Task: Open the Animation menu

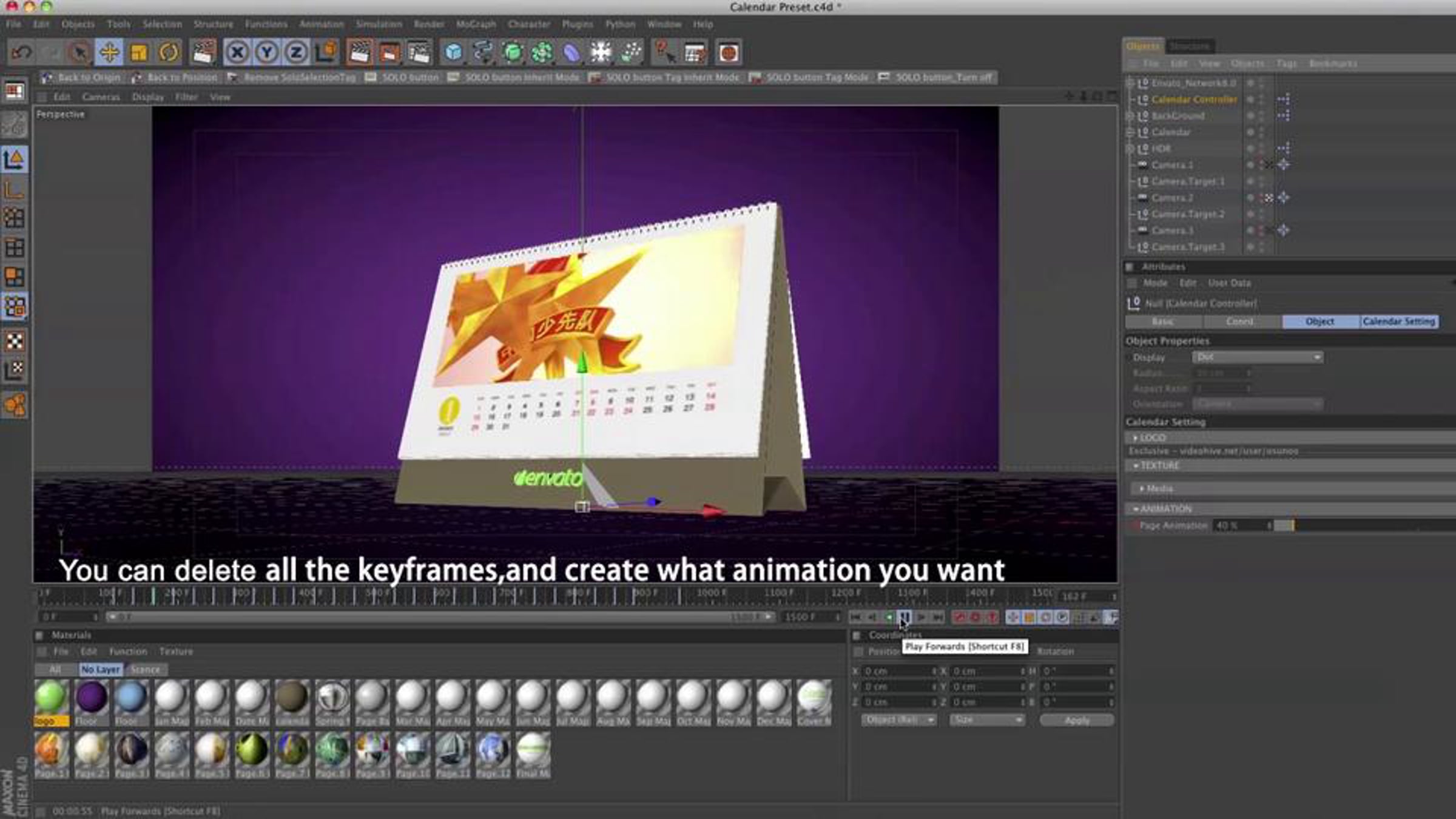Action: (322, 24)
